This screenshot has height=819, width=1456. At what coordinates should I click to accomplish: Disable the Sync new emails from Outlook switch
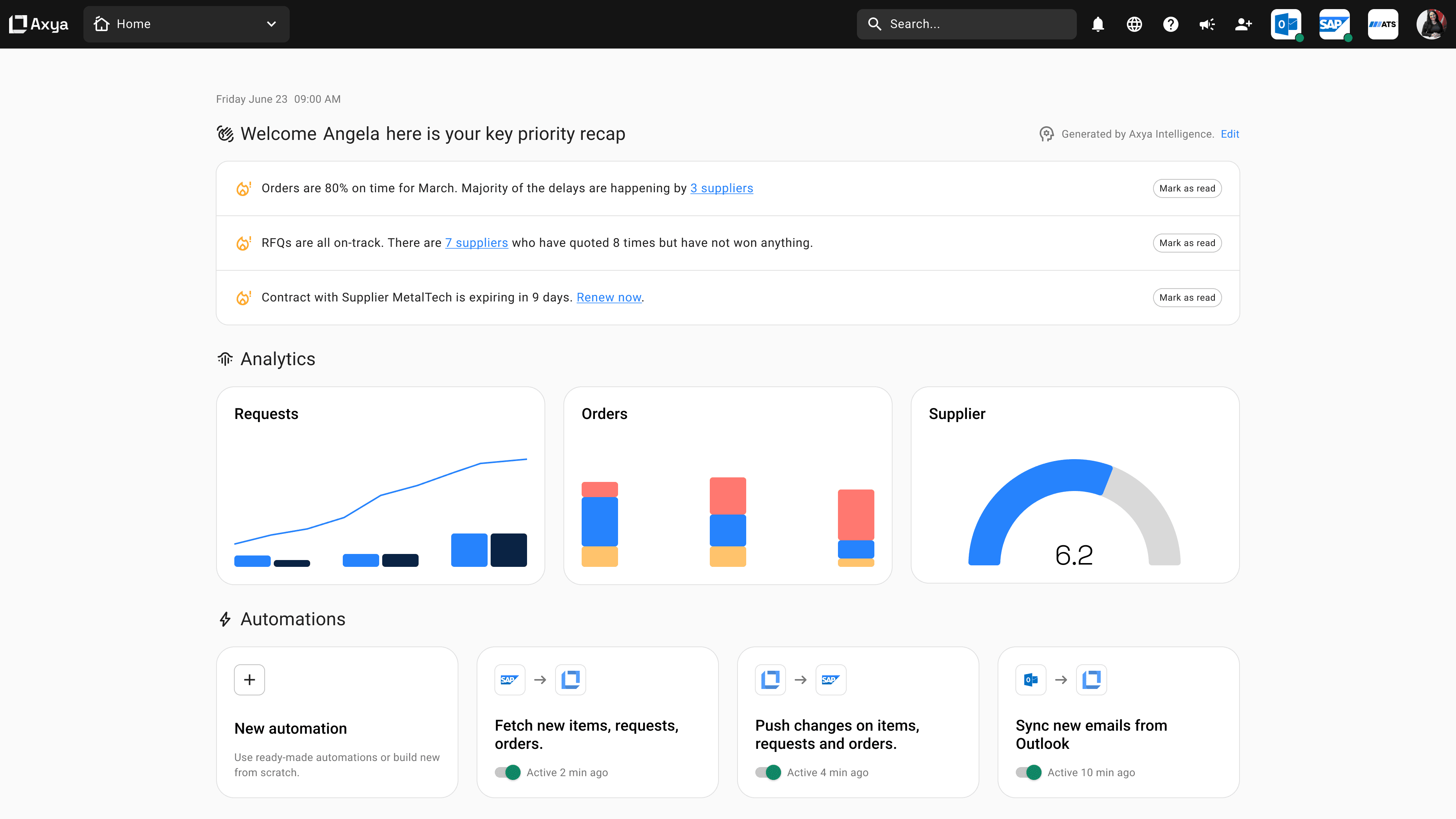coord(1029,772)
